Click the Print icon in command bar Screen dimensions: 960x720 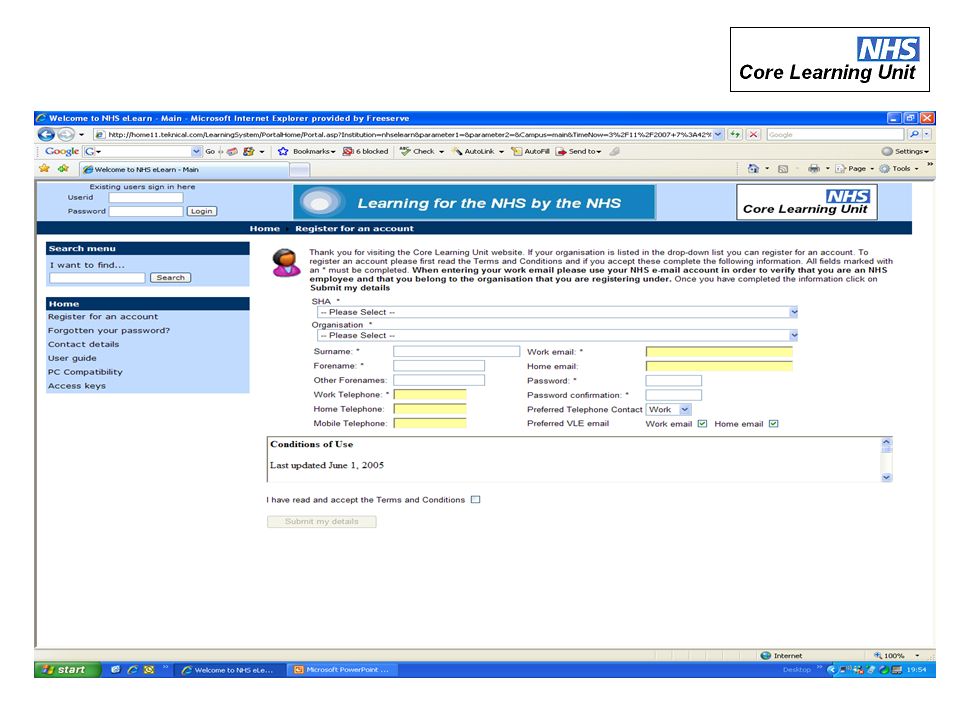tap(814, 168)
